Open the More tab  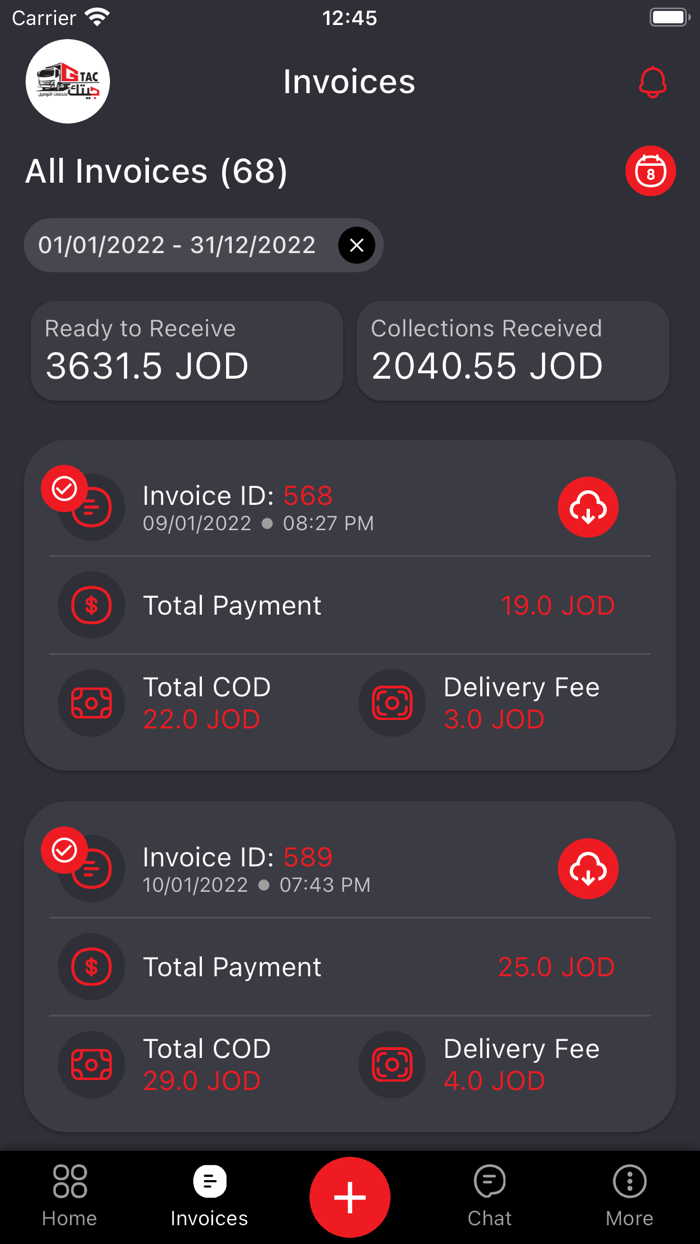pyautogui.click(x=630, y=1196)
